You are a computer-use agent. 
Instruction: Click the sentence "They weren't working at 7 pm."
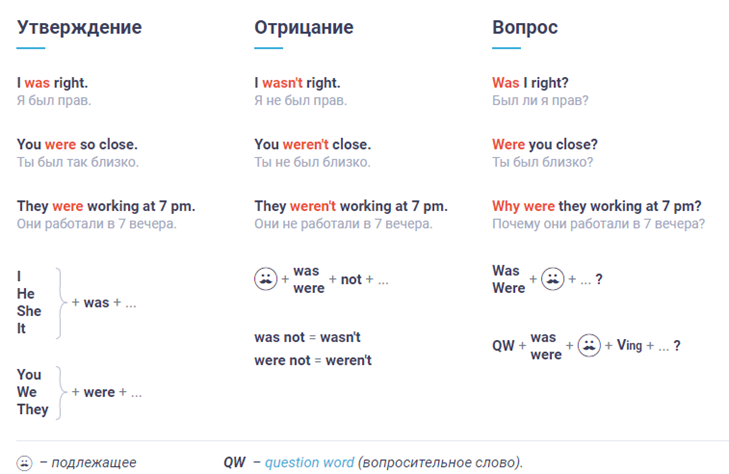[351, 206]
